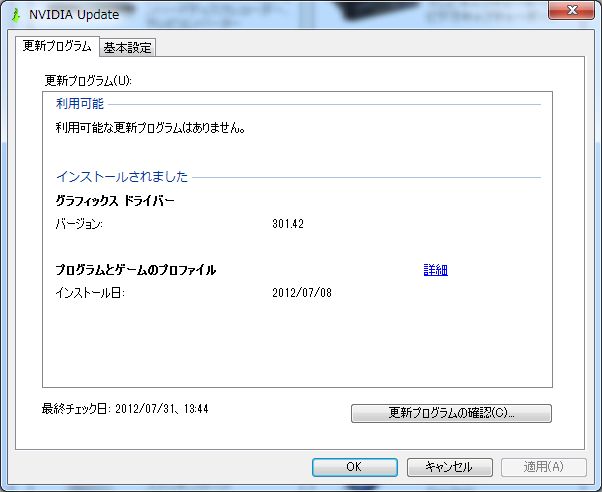Click the キャンセル button

[x=449, y=467]
